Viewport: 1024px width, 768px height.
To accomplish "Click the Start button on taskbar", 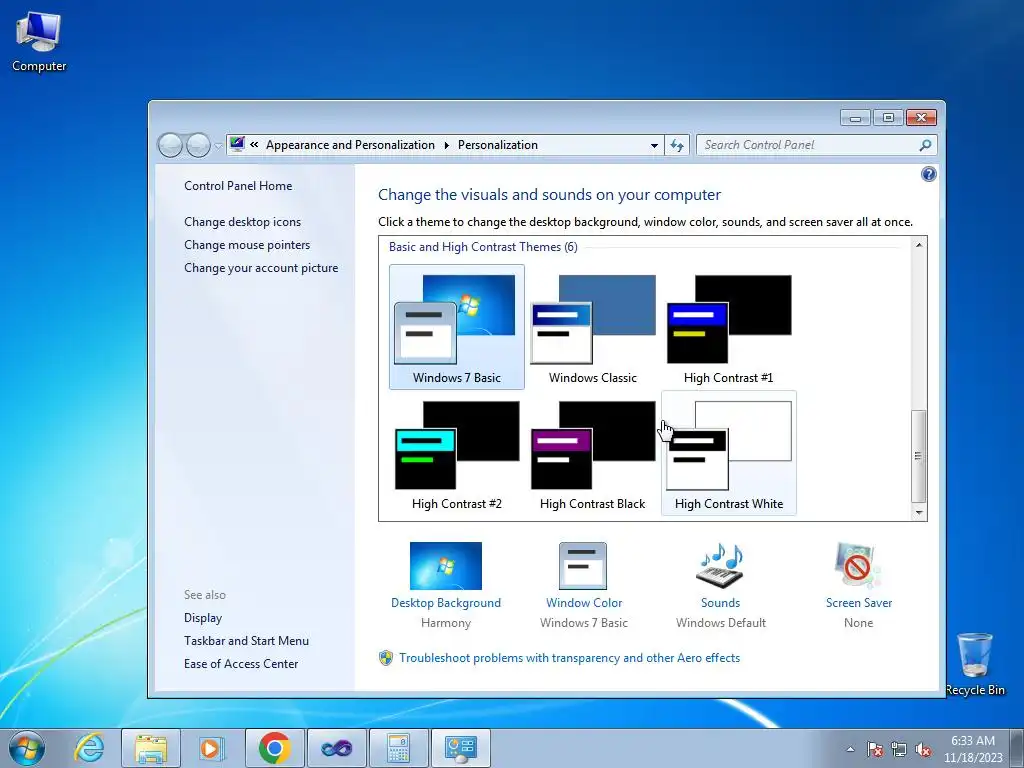I will pyautogui.click(x=27, y=748).
